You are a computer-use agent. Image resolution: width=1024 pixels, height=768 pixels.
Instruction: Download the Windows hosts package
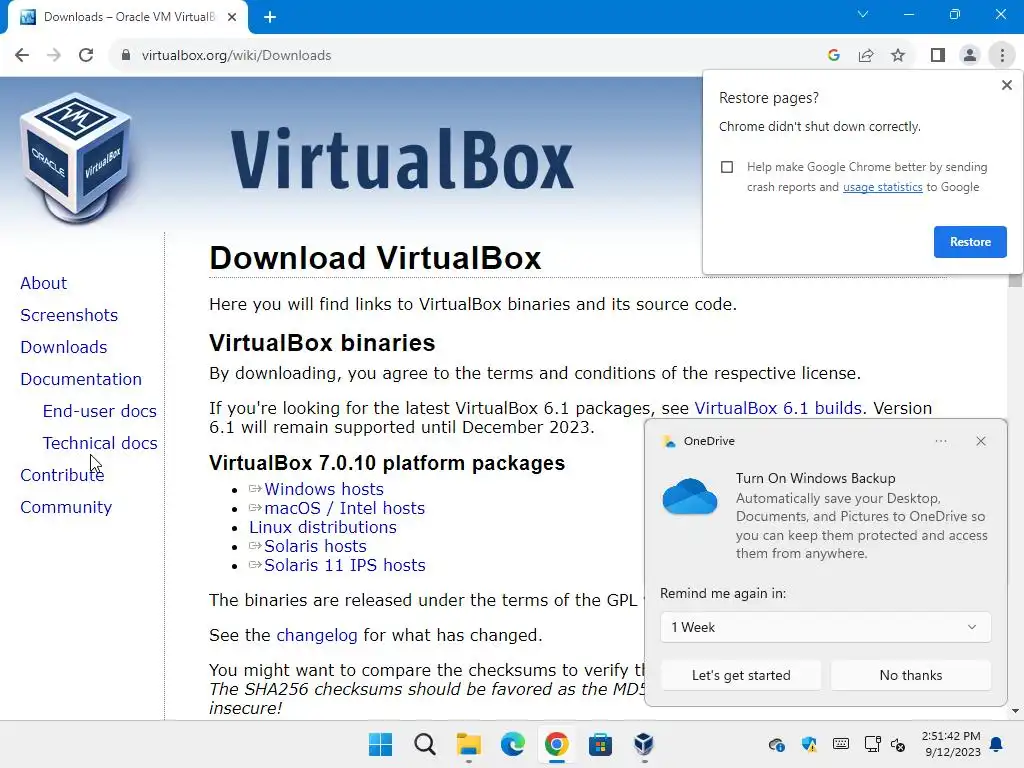pyautogui.click(x=323, y=489)
